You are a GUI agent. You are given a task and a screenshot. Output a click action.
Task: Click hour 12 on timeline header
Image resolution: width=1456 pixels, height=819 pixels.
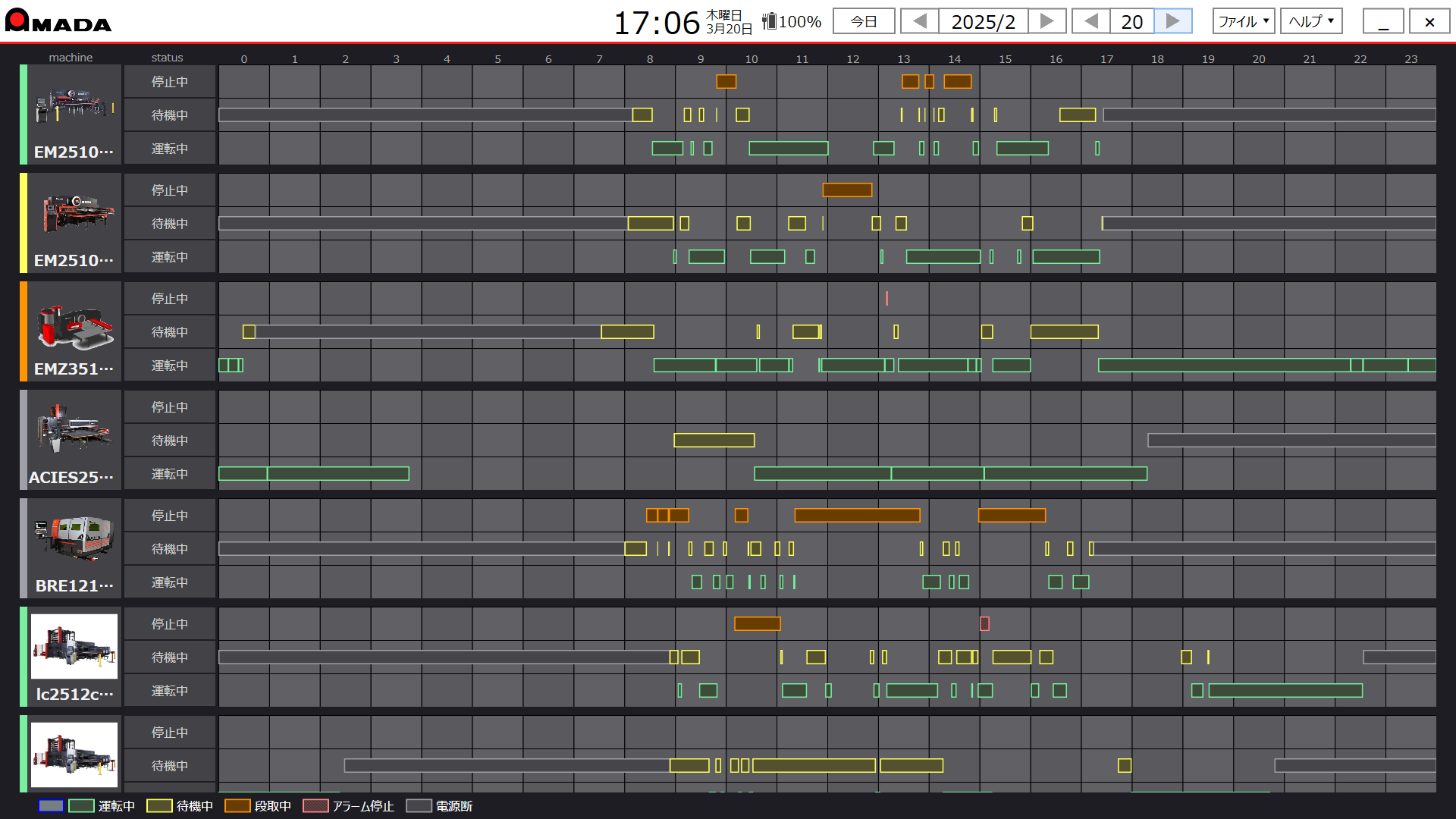pos(853,58)
